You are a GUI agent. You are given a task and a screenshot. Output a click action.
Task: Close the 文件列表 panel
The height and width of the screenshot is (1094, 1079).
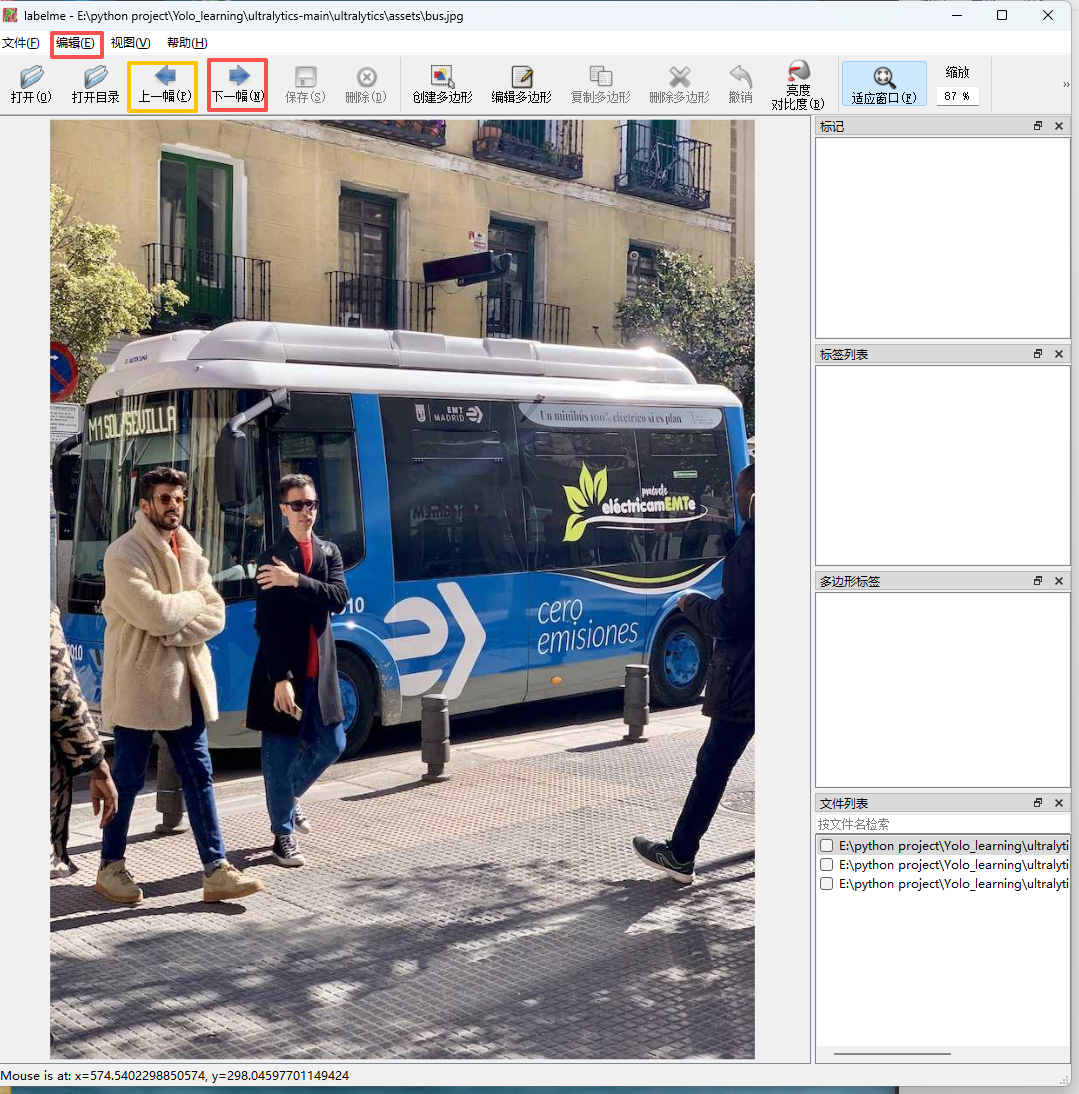(x=1059, y=803)
